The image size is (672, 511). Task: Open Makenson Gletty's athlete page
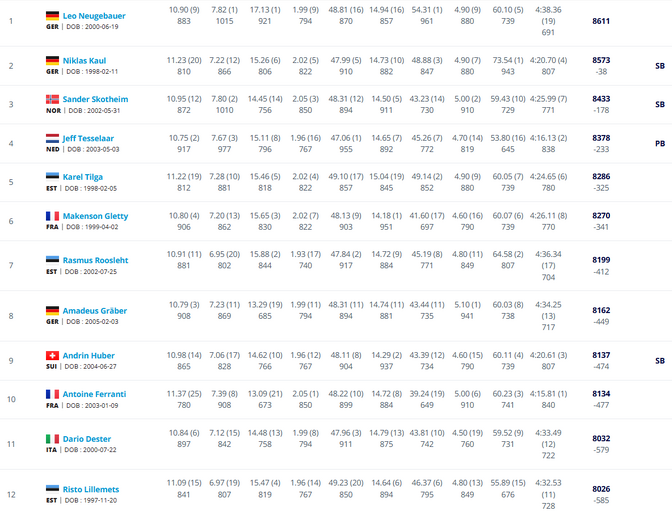(x=96, y=216)
